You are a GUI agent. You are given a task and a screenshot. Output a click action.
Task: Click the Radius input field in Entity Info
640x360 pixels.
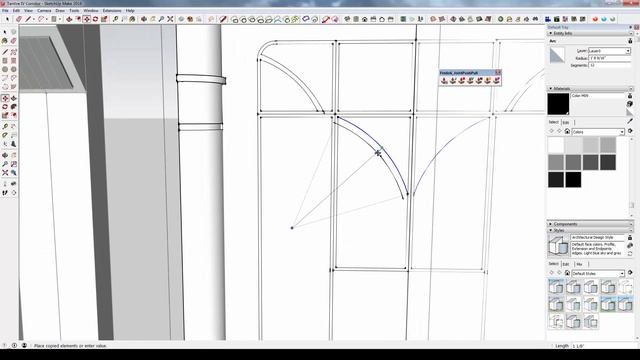pos(609,58)
